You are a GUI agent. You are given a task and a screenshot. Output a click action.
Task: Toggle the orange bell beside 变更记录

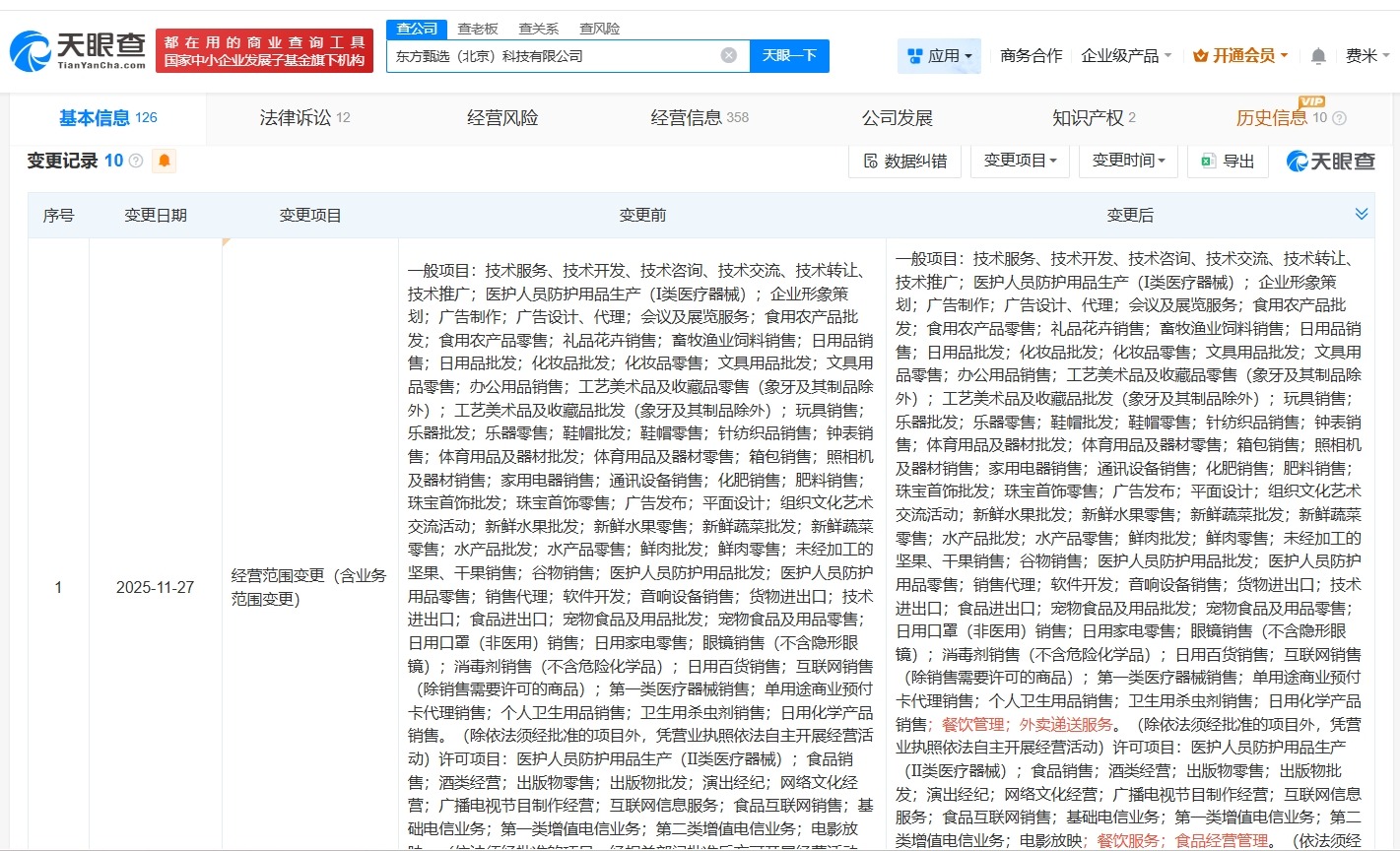click(164, 160)
